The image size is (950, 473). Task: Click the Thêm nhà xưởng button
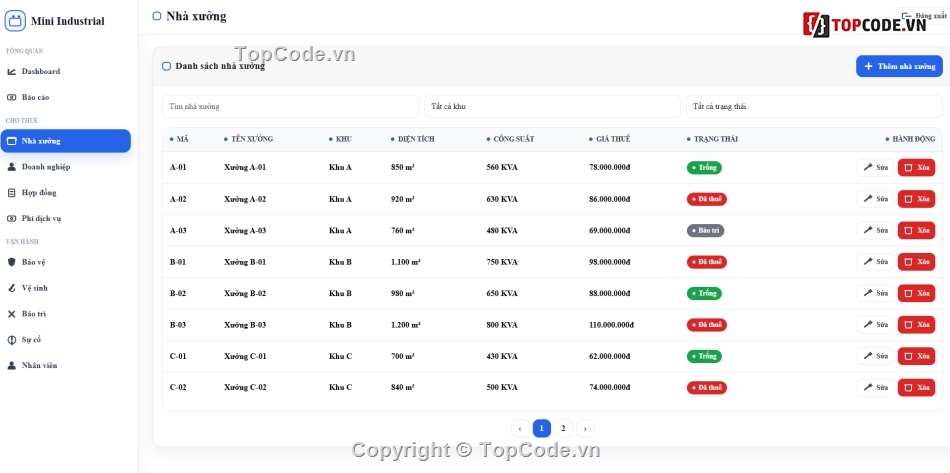tap(899, 66)
